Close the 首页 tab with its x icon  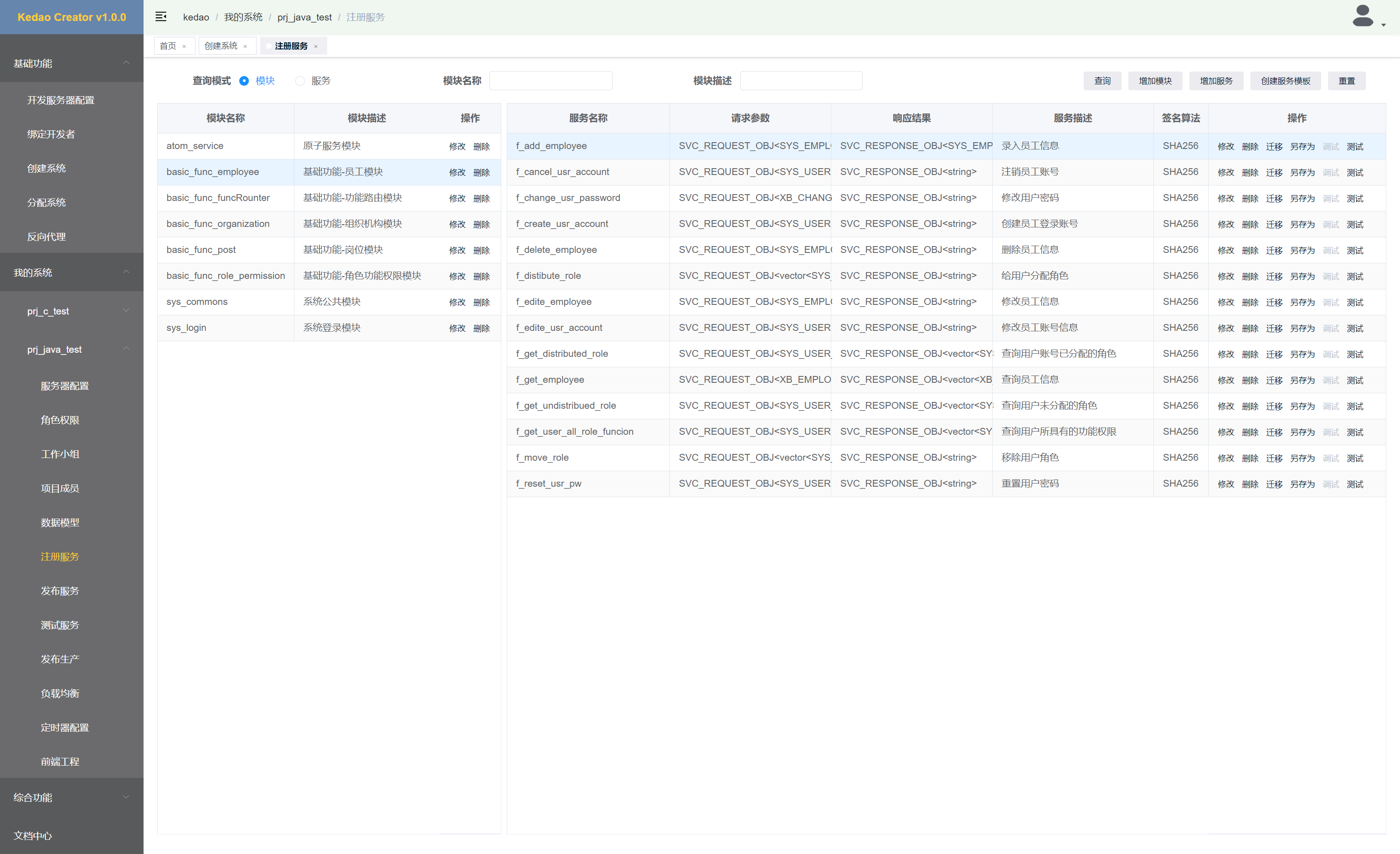click(x=184, y=46)
